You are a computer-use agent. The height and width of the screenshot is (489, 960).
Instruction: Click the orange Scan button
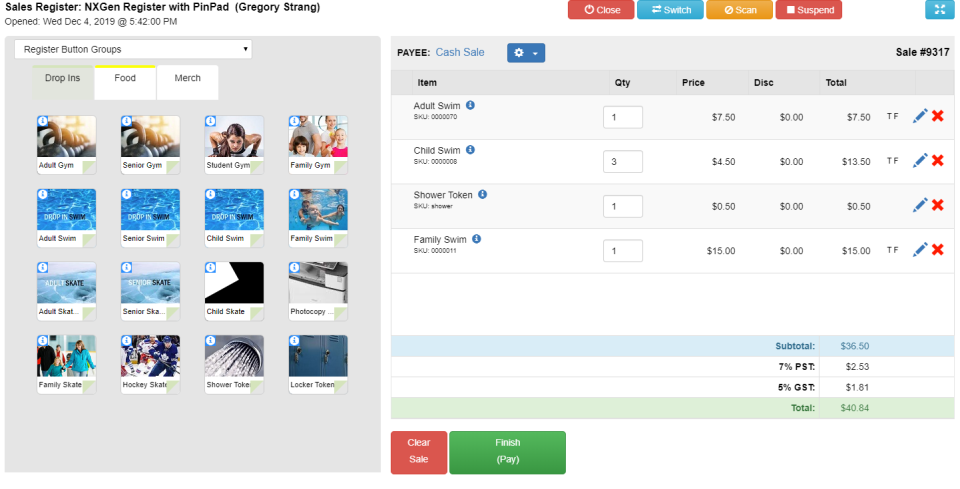pos(740,10)
